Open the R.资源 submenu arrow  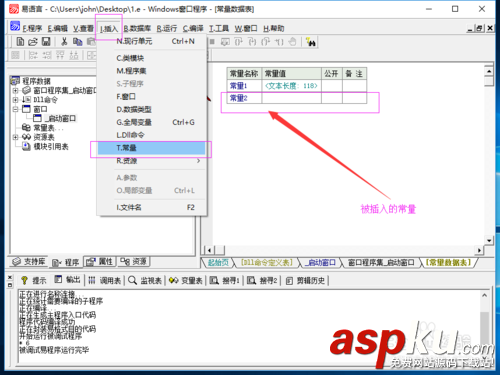199,161
